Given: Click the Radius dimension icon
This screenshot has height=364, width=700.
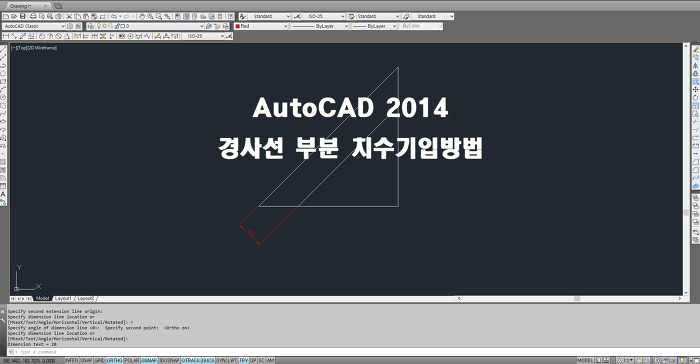Looking at the screenshot, I should tap(42, 36).
